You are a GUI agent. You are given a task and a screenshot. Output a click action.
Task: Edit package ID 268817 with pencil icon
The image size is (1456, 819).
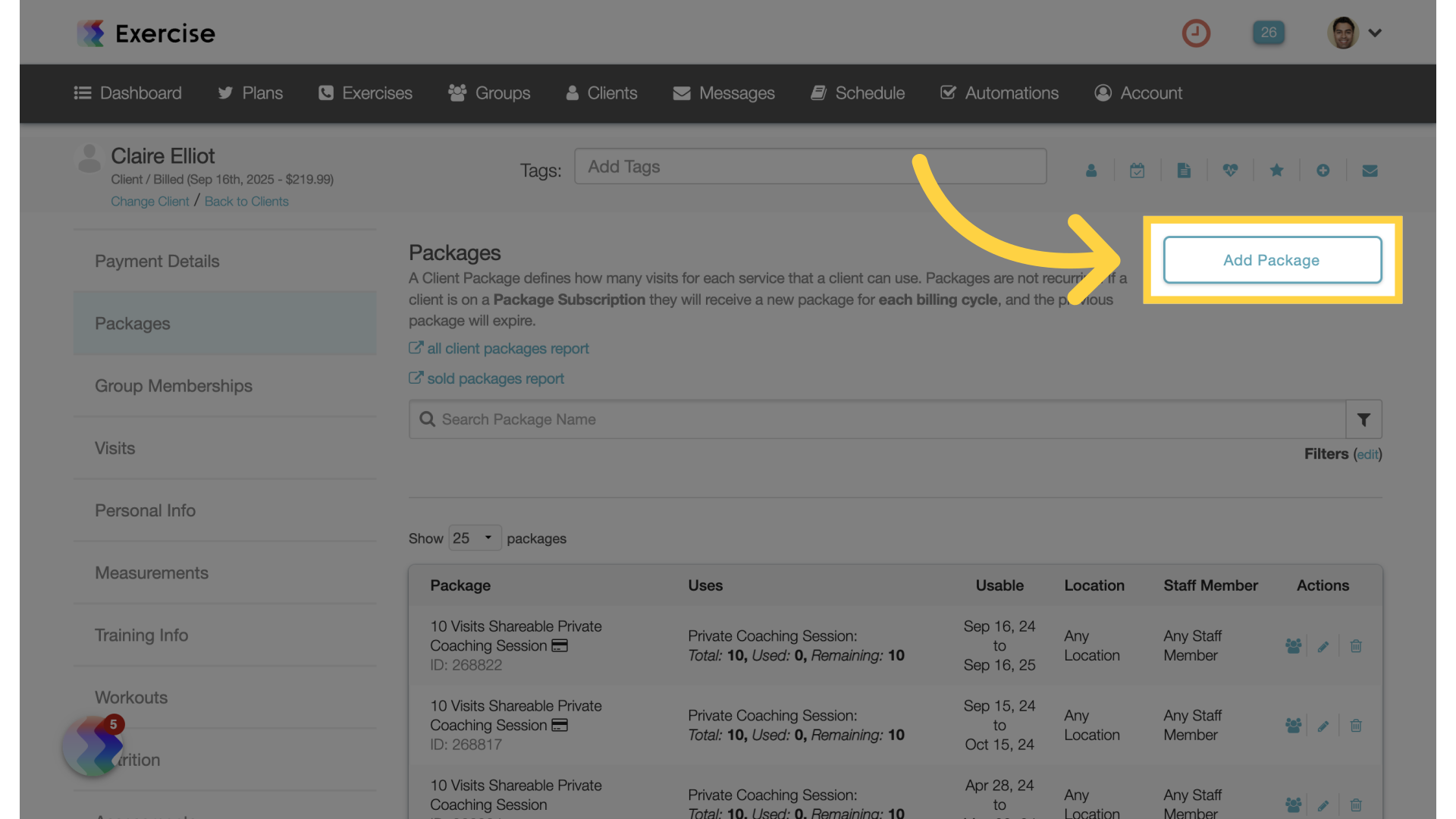click(x=1323, y=726)
